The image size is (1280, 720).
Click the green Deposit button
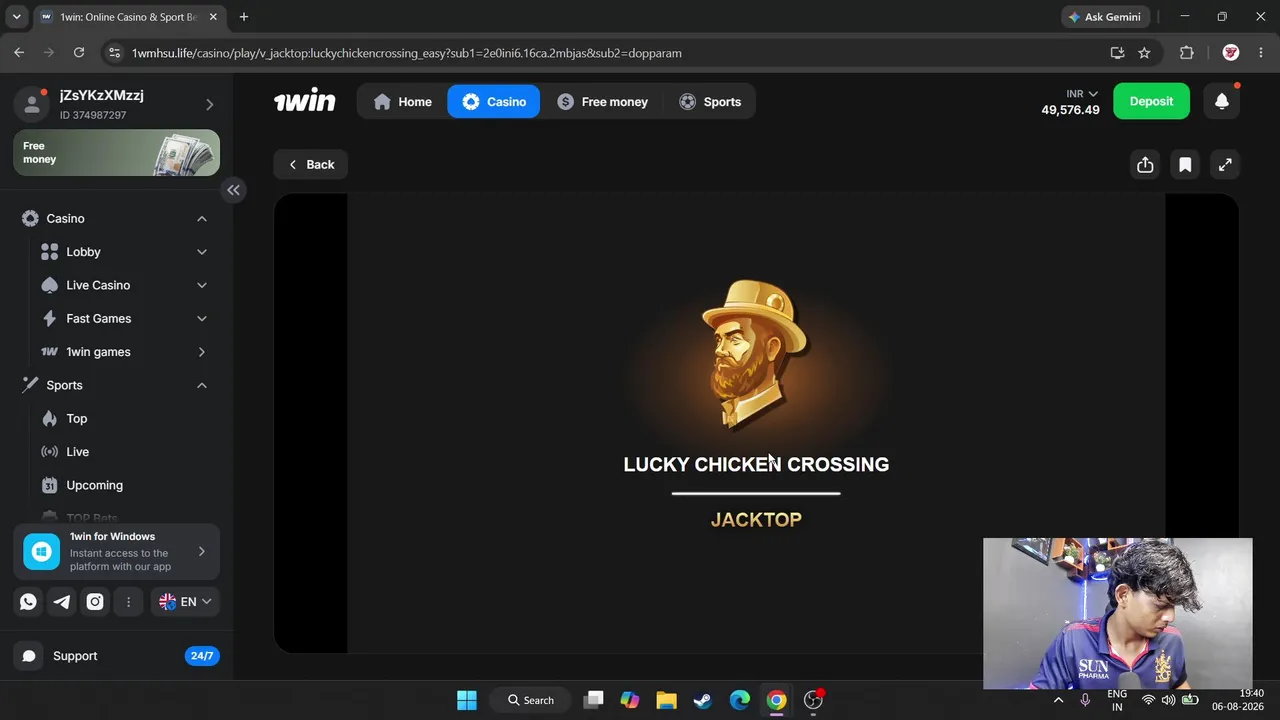point(1151,101)
